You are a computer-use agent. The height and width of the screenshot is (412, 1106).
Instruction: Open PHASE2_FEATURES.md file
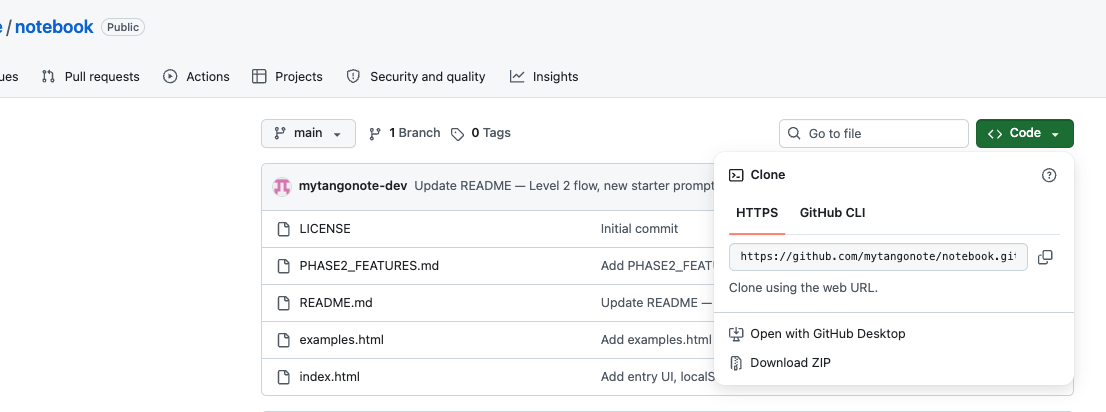pyautogui.click(x=369, y=266)
